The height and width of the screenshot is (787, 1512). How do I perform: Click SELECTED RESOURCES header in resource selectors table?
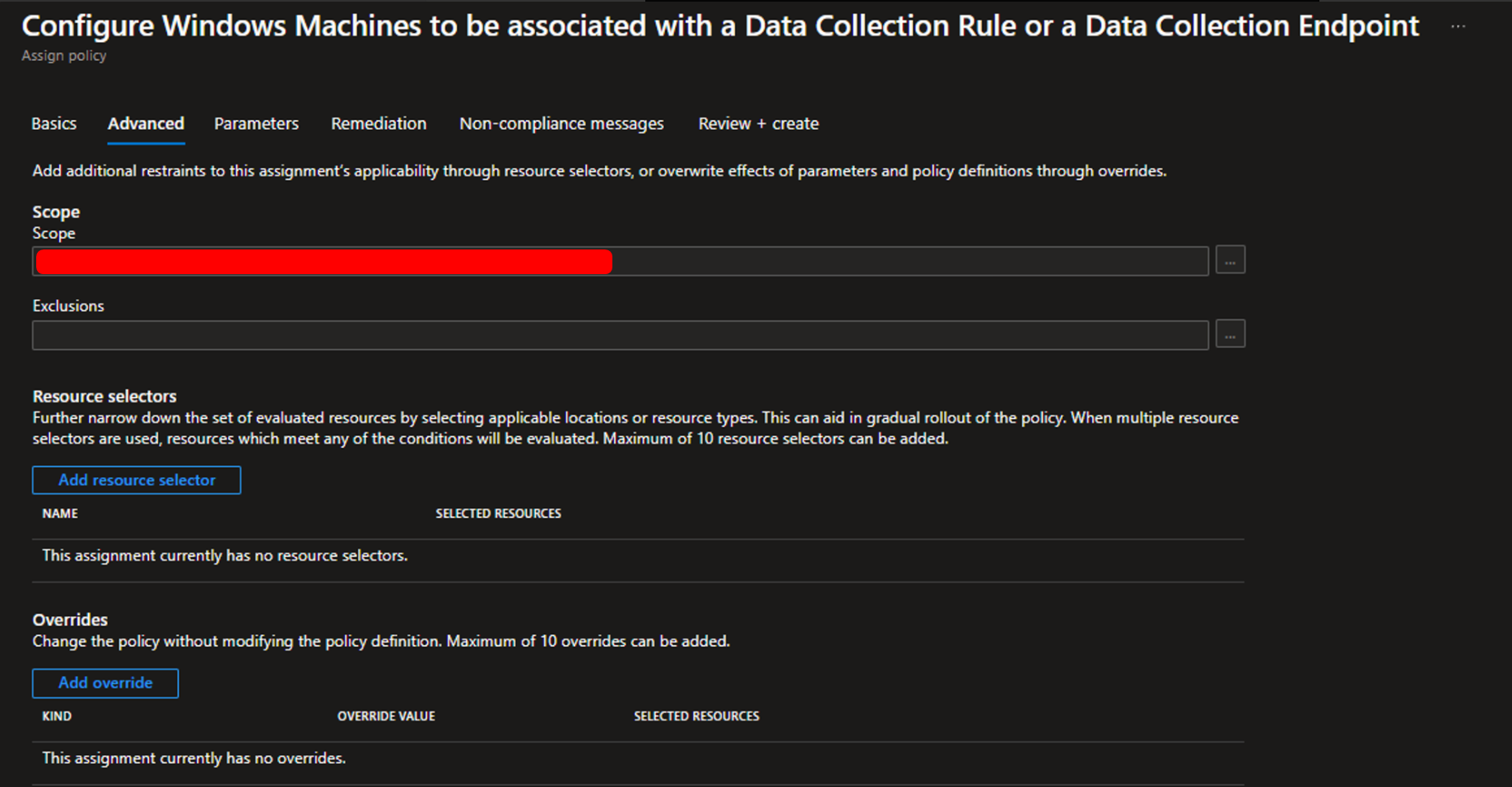coord(498,514)
